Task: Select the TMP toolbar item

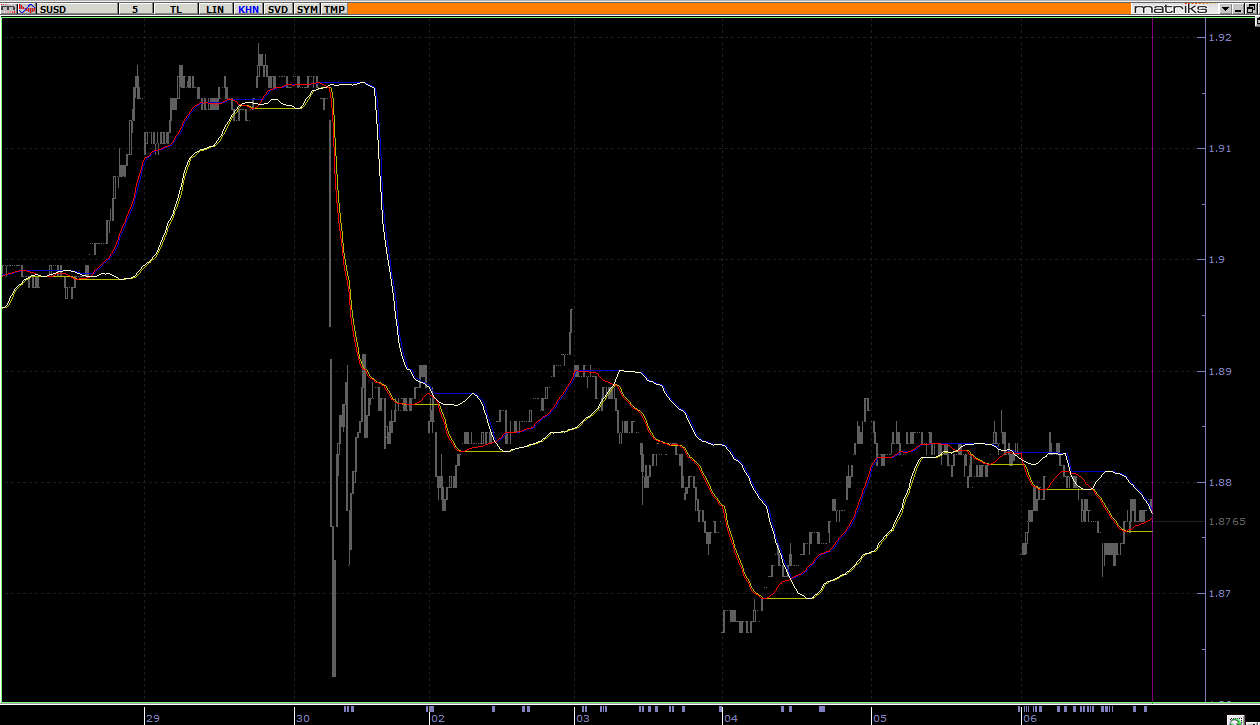Action: (x=334, y=8)
